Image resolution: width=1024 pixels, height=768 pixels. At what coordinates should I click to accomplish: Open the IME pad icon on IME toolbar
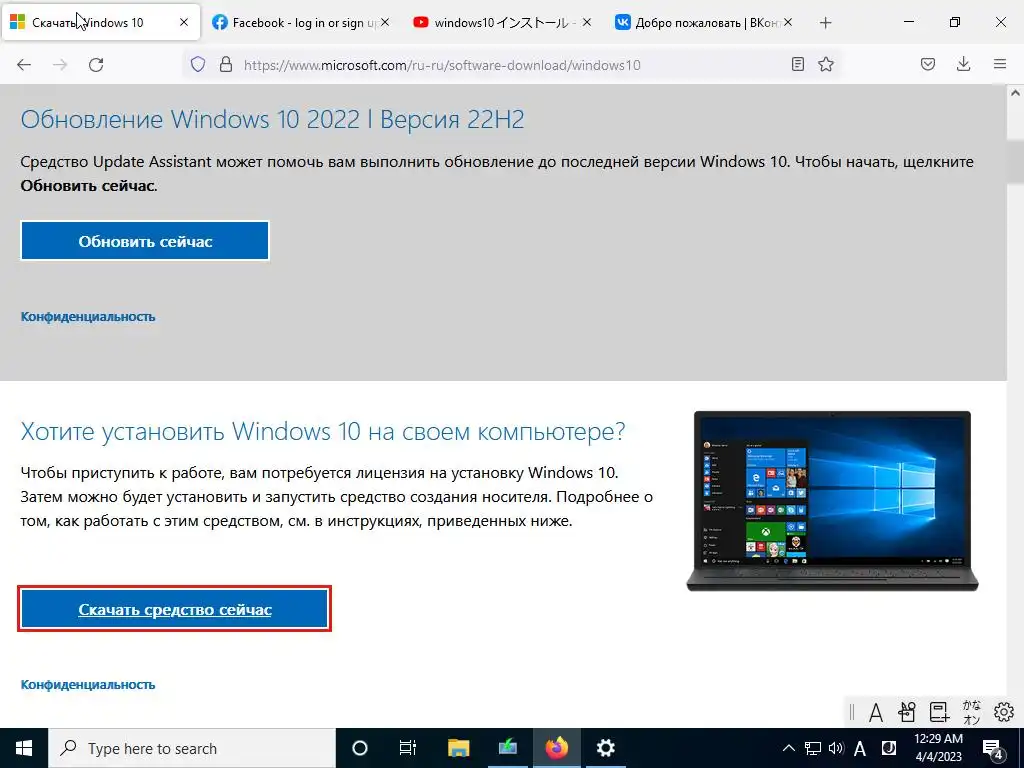907,712
